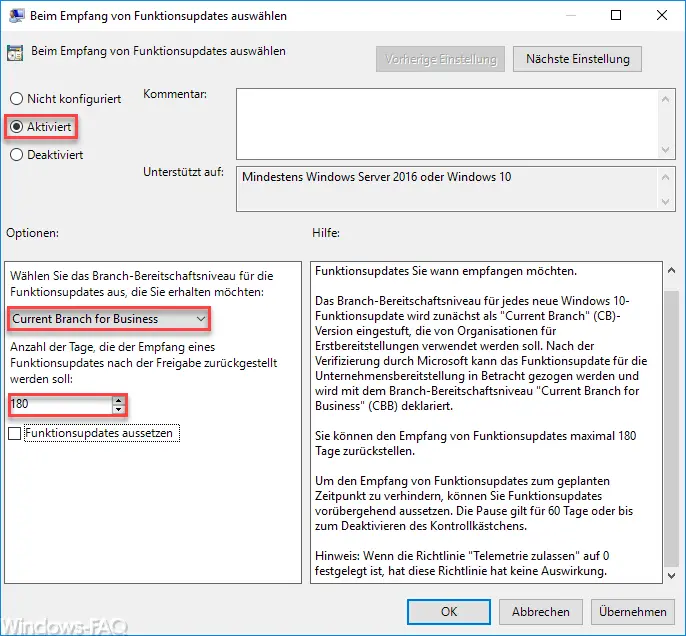Screen dimensions: 686x636
Task: Click help paragraph 'Sie können den Empfang von Funktionsupdates maximal 180'
Action: coord(476,444)
